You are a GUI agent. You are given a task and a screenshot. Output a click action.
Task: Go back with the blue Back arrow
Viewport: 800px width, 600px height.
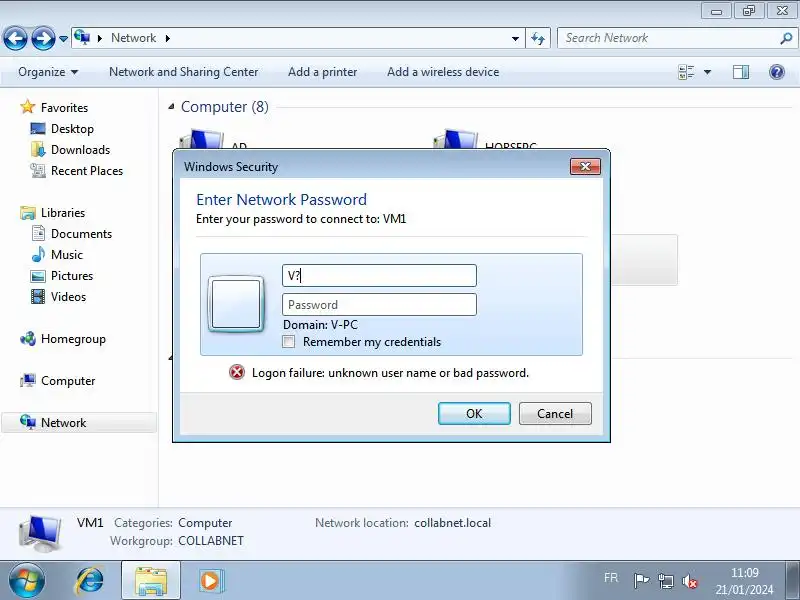click(x=15, y=38)
